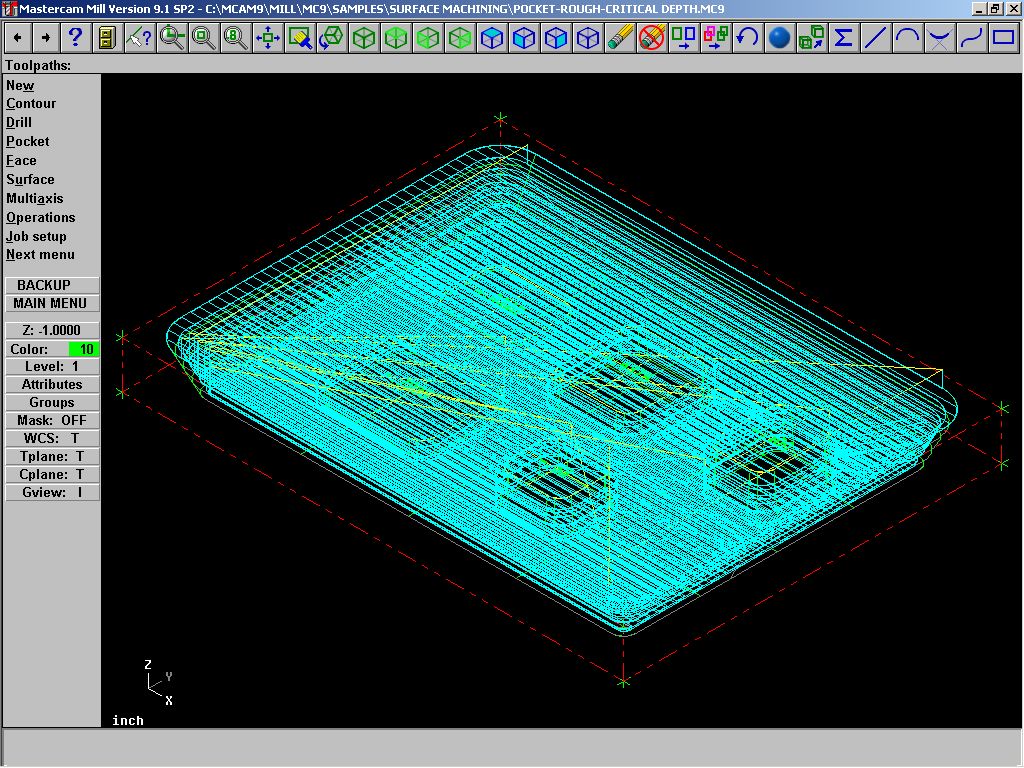
Task: Activate the Zoom window magnifier
Action: pos(172,37)
